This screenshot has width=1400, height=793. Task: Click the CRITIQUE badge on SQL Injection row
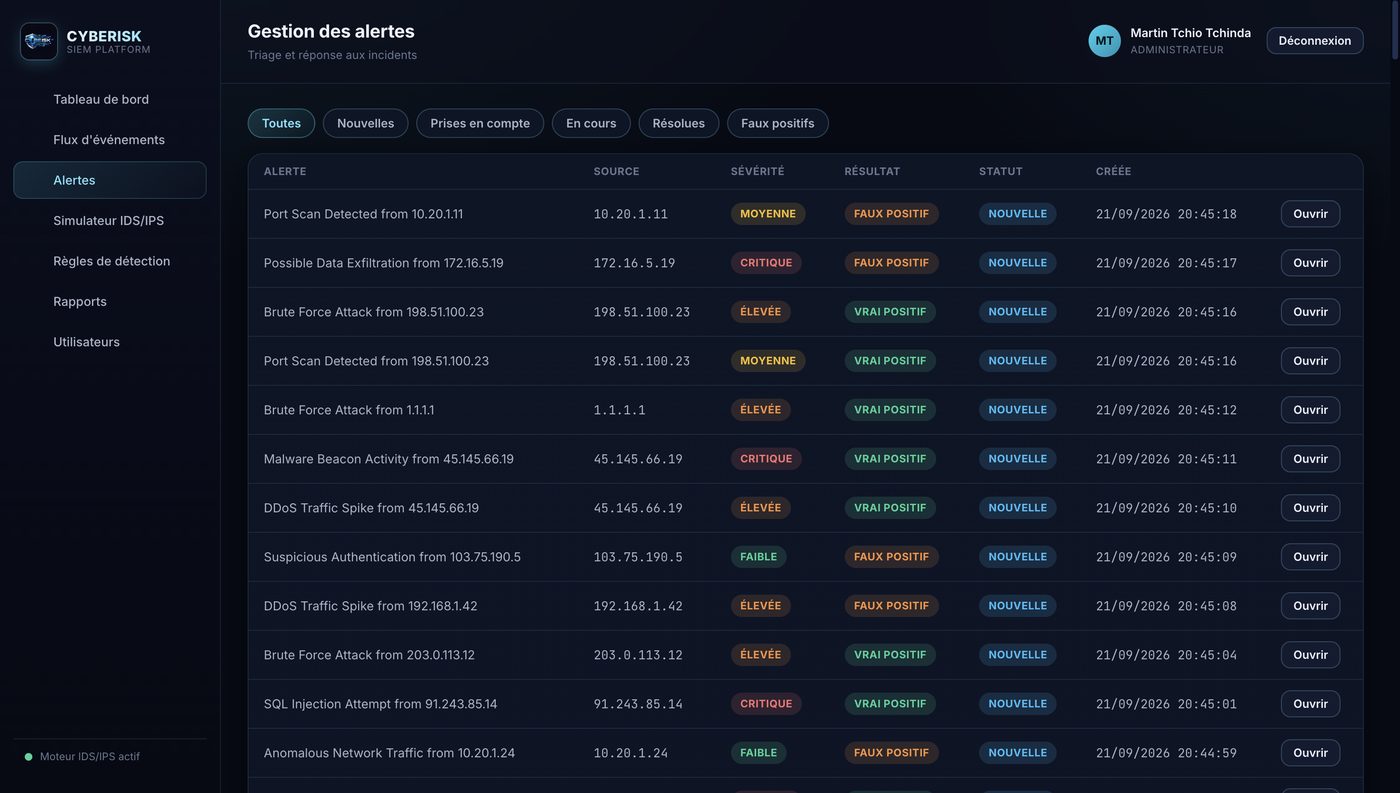point(766,704)
